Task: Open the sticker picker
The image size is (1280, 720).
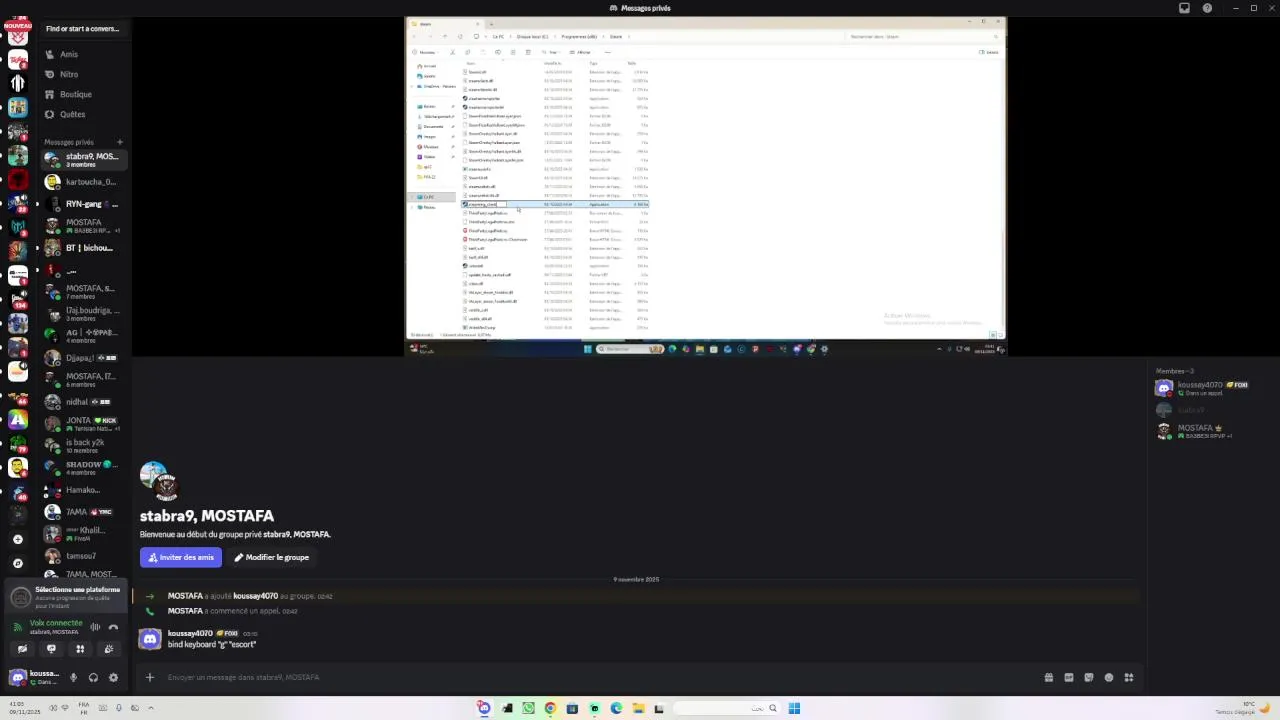Action: (x=1088, y=677)
